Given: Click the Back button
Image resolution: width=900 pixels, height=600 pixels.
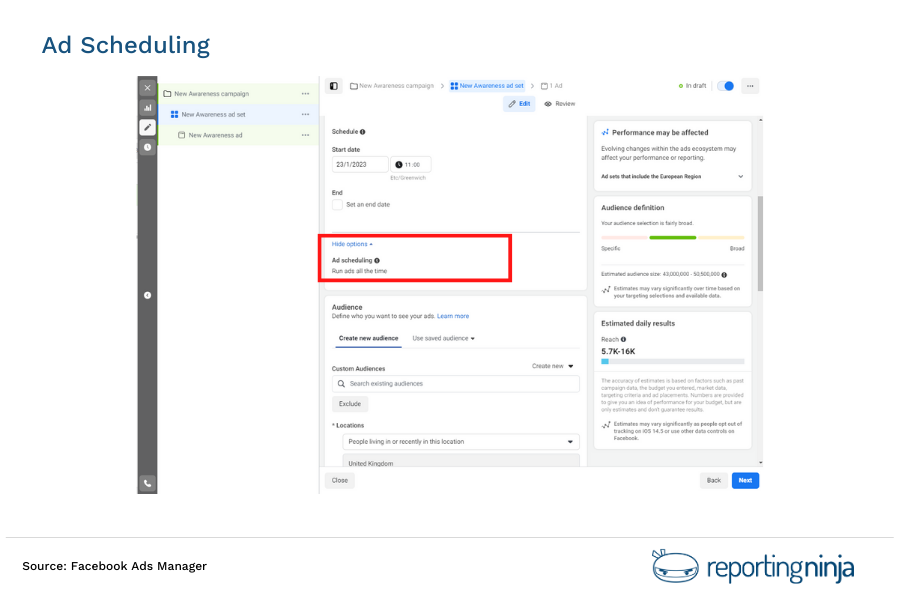Looking at the screenshot, I should click(714, 481).
